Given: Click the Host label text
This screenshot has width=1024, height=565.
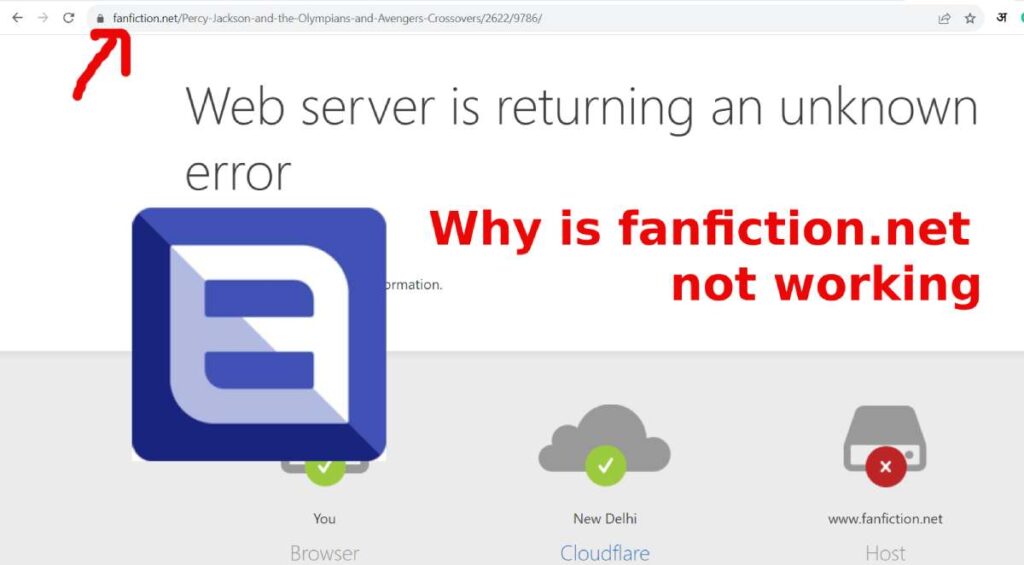Looking at the screenshot, I should click(885, 553).
